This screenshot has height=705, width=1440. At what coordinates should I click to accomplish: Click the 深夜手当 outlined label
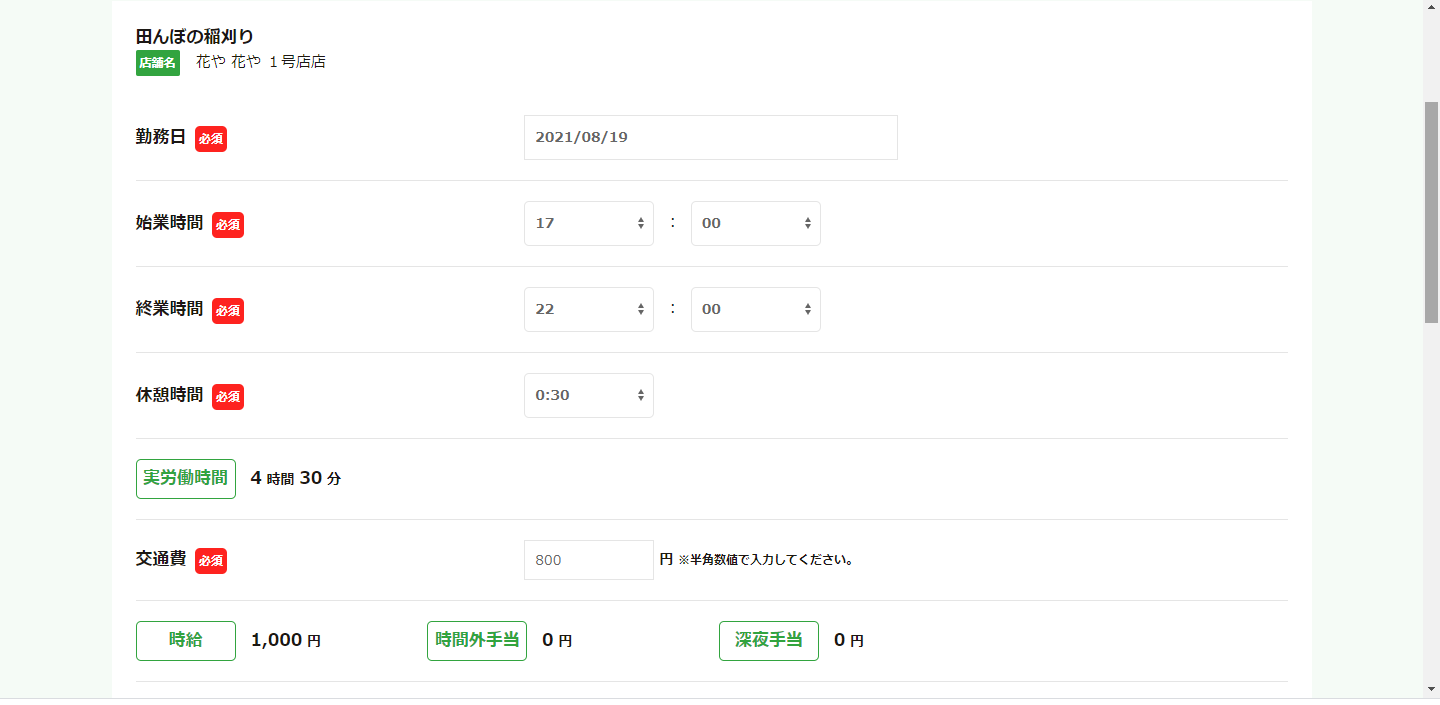click(768, 640)
